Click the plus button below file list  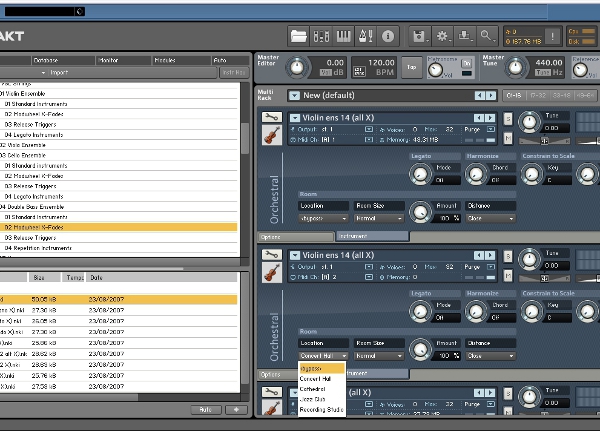(x=236, y=410)
